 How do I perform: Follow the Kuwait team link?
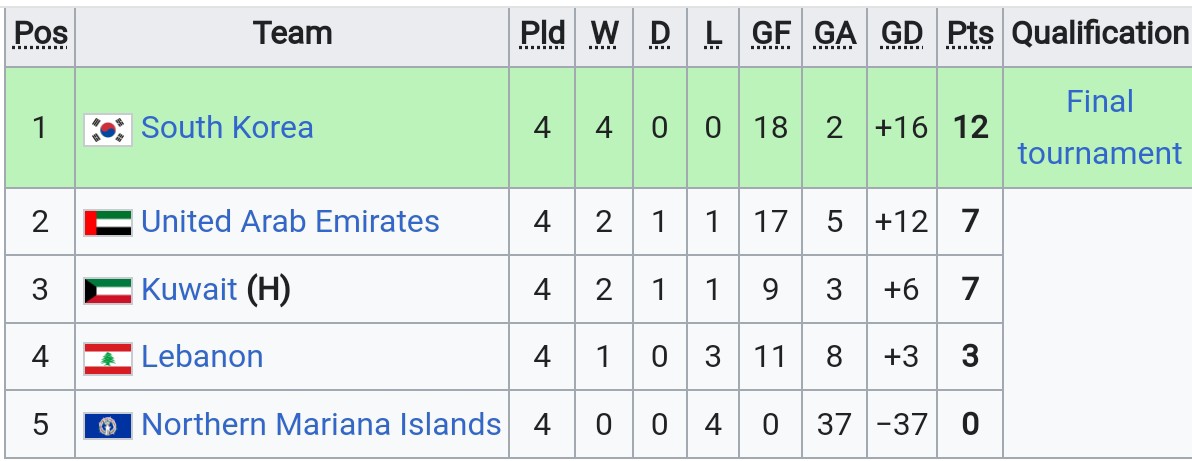pos(189,289)
